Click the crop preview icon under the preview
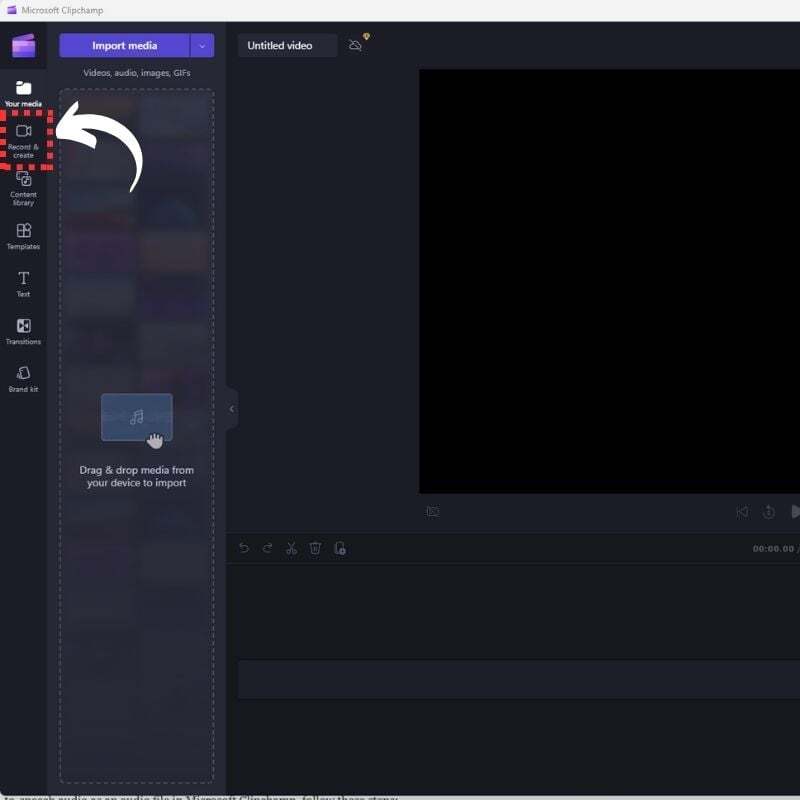The height and width of the screenshot is (800, 800). coord(433,511)
